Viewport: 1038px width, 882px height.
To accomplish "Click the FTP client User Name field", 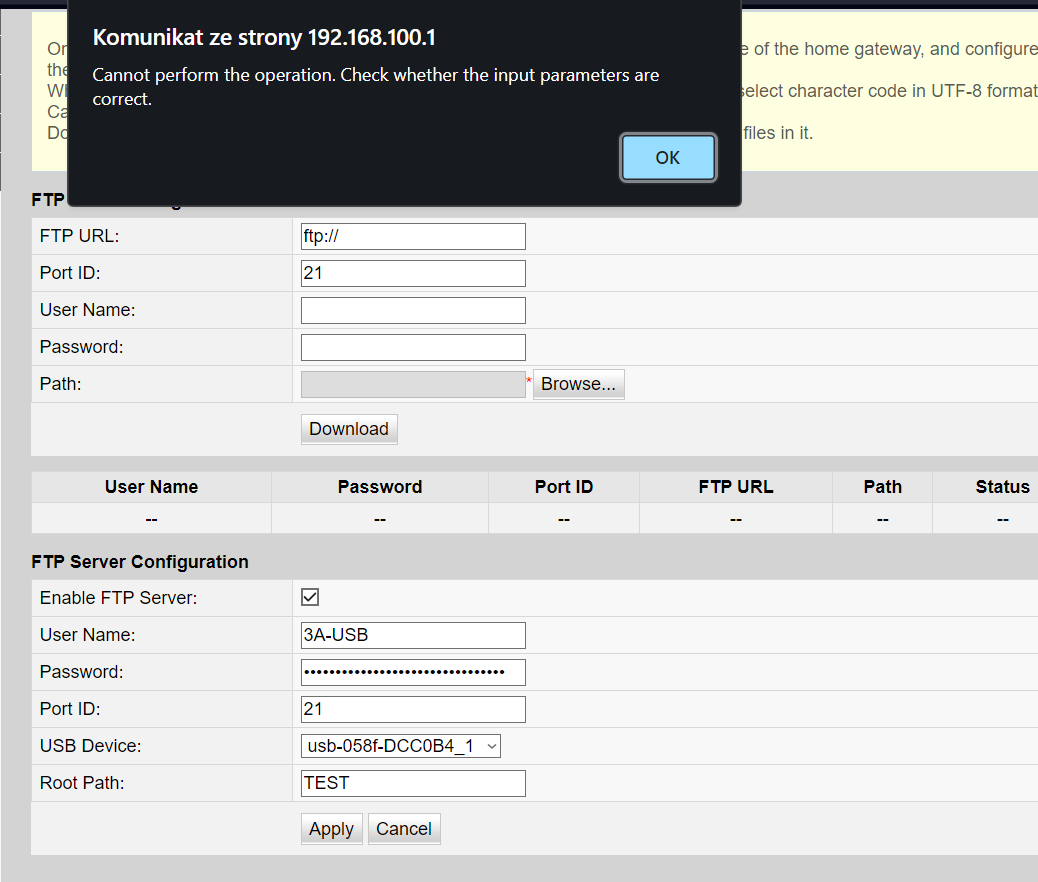I will 413,311.
